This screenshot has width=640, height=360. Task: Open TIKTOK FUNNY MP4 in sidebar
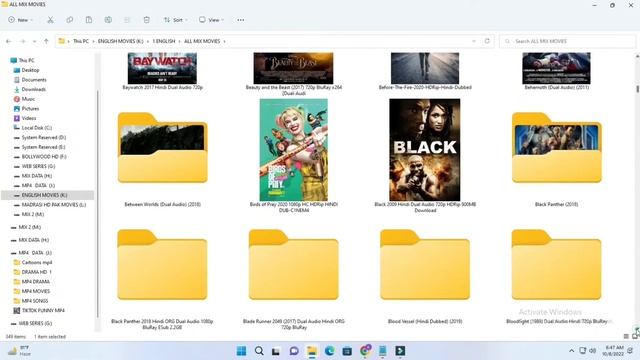click(43, 310)
